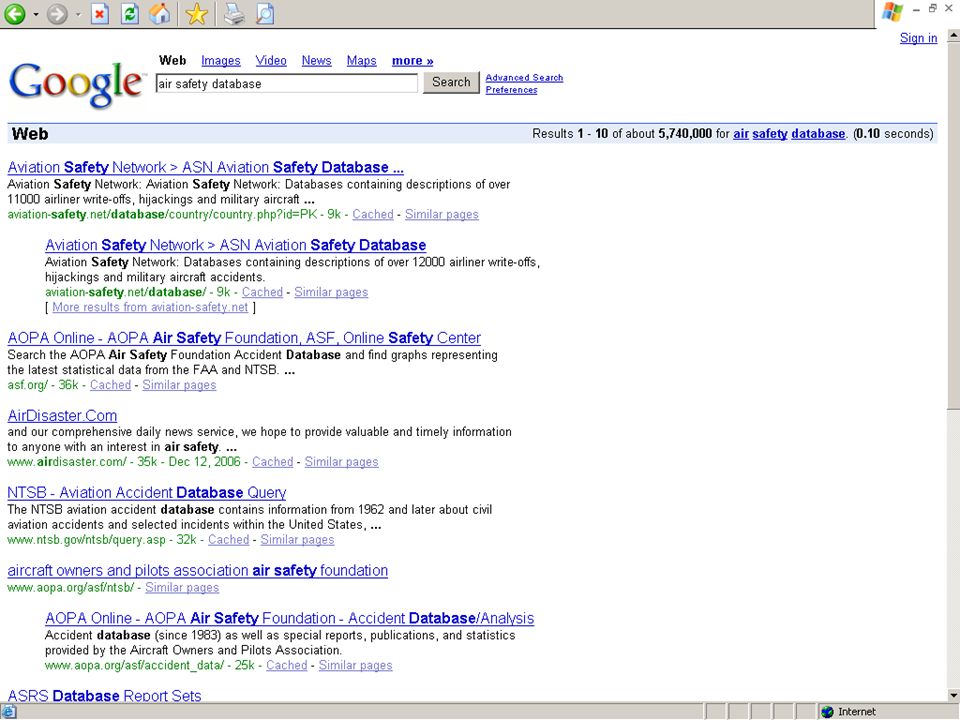Click the 'aviation-safety.net/database/' green URL text
Viewport: 960px width, 720px height.
pos(126,292)
